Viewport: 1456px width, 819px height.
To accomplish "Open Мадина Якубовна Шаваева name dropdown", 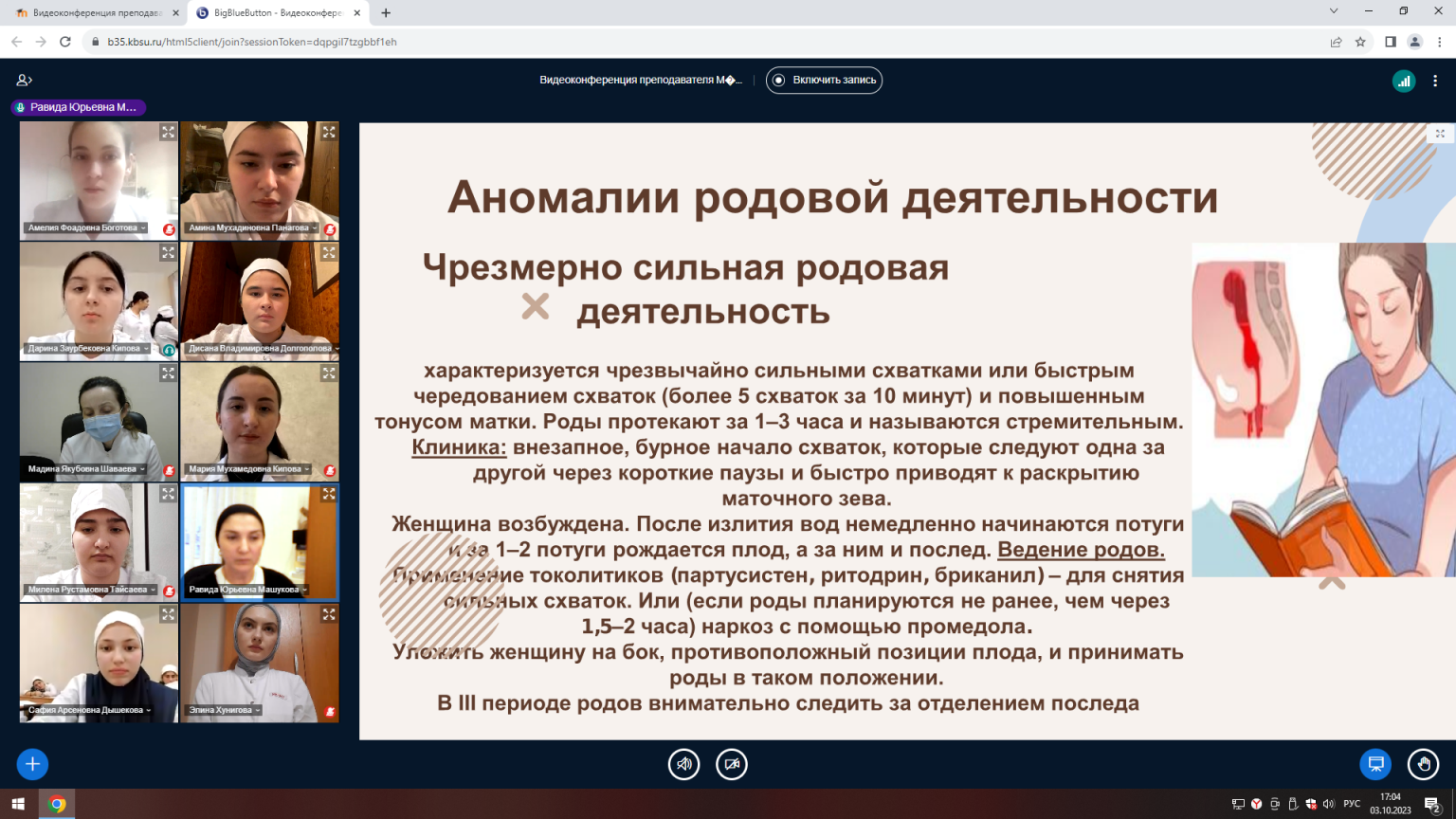I will (x=85, y=469).
